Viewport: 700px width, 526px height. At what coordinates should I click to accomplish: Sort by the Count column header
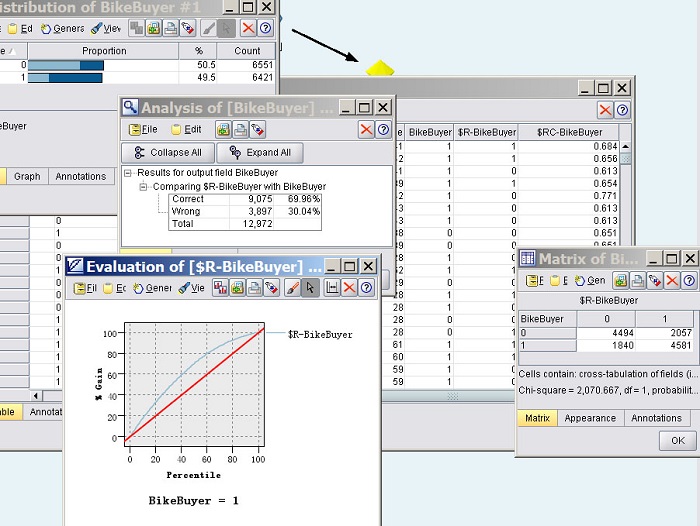click(246, 51)
